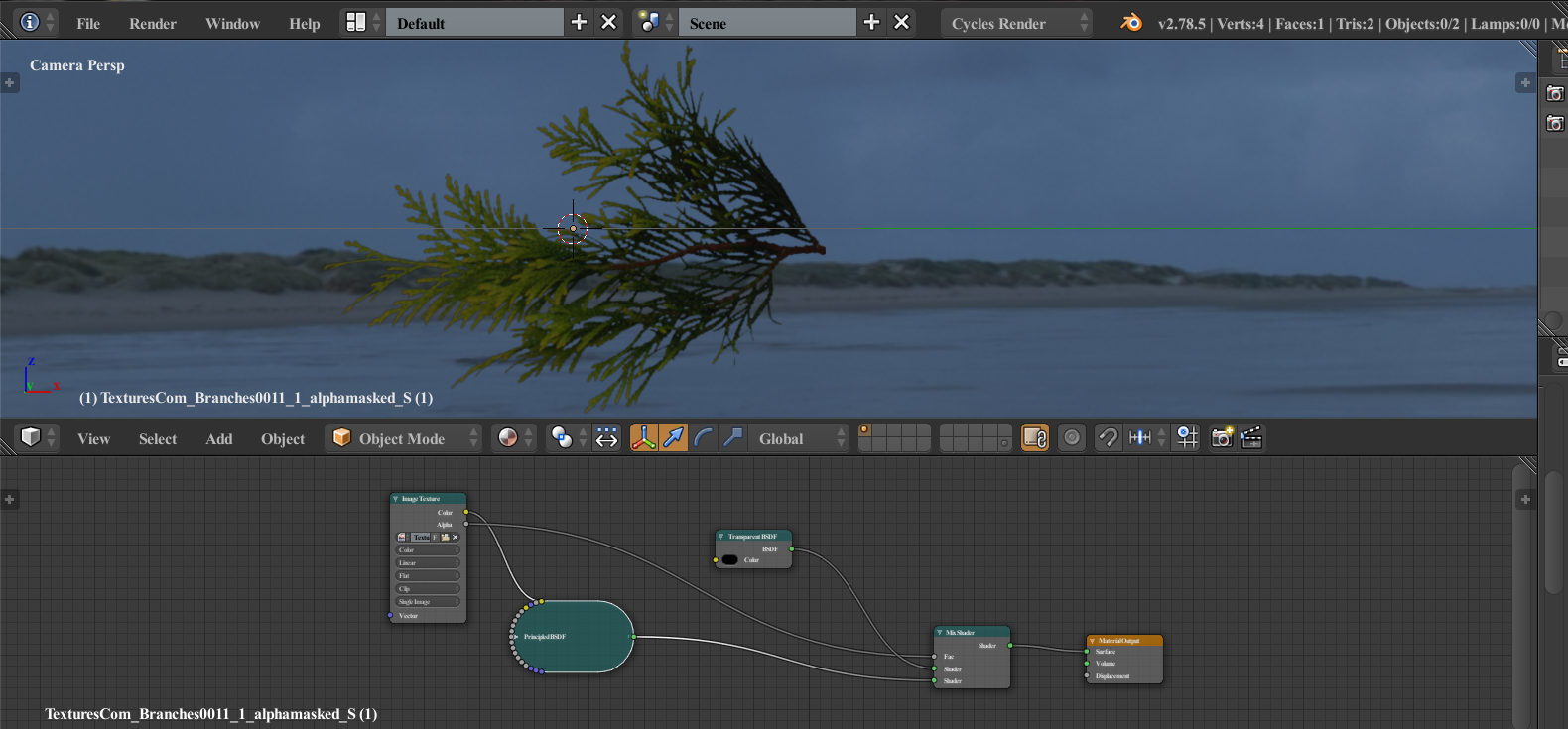Screen dimensions: 1568x729
Task: Collapse the Image Texture node
Action: pos(396,499)
